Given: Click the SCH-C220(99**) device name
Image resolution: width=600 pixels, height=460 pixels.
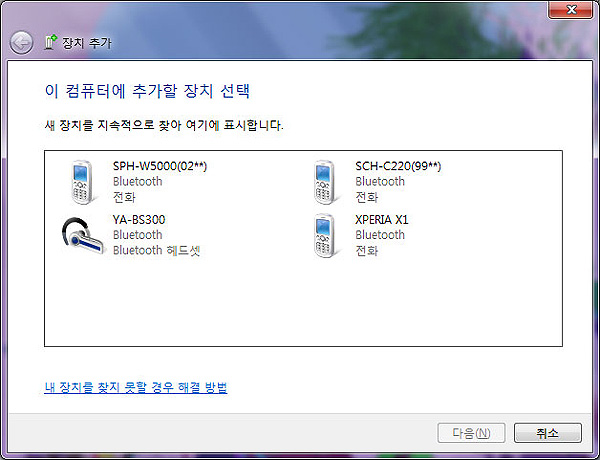Looking at the screenshot, I should coord(398,166).
